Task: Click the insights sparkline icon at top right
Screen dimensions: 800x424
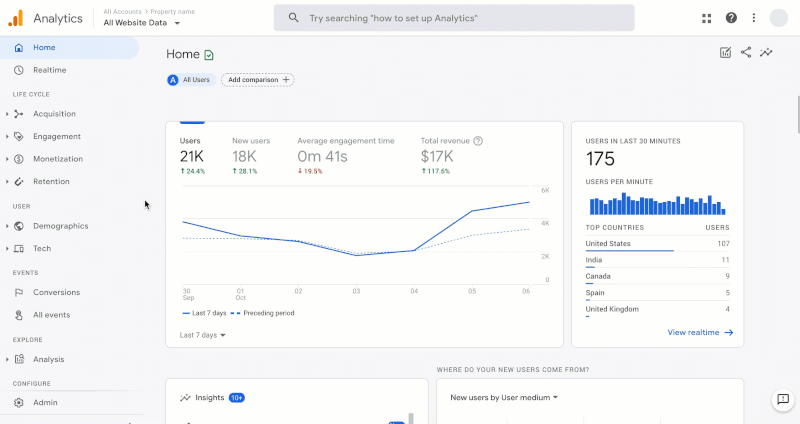Action: (766, 53)
